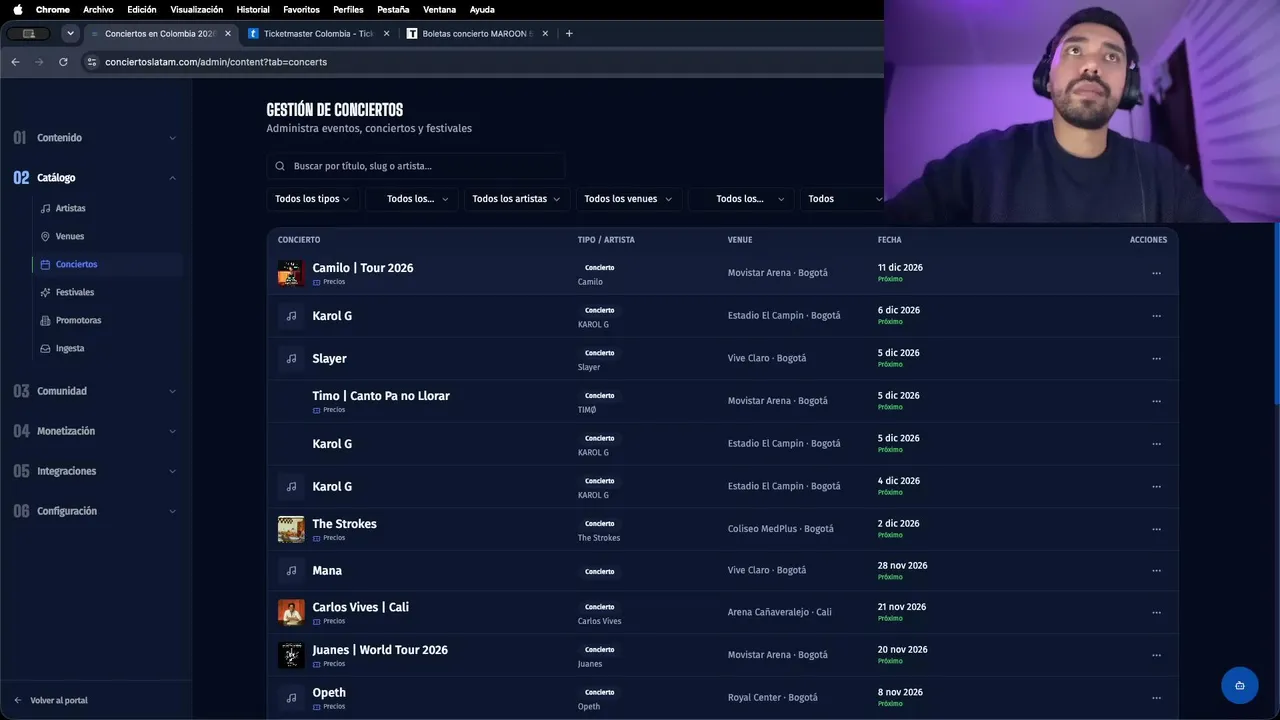Click the Chrome address bar URL
The width and height of the screenshot is (1280, 720).
216,62
